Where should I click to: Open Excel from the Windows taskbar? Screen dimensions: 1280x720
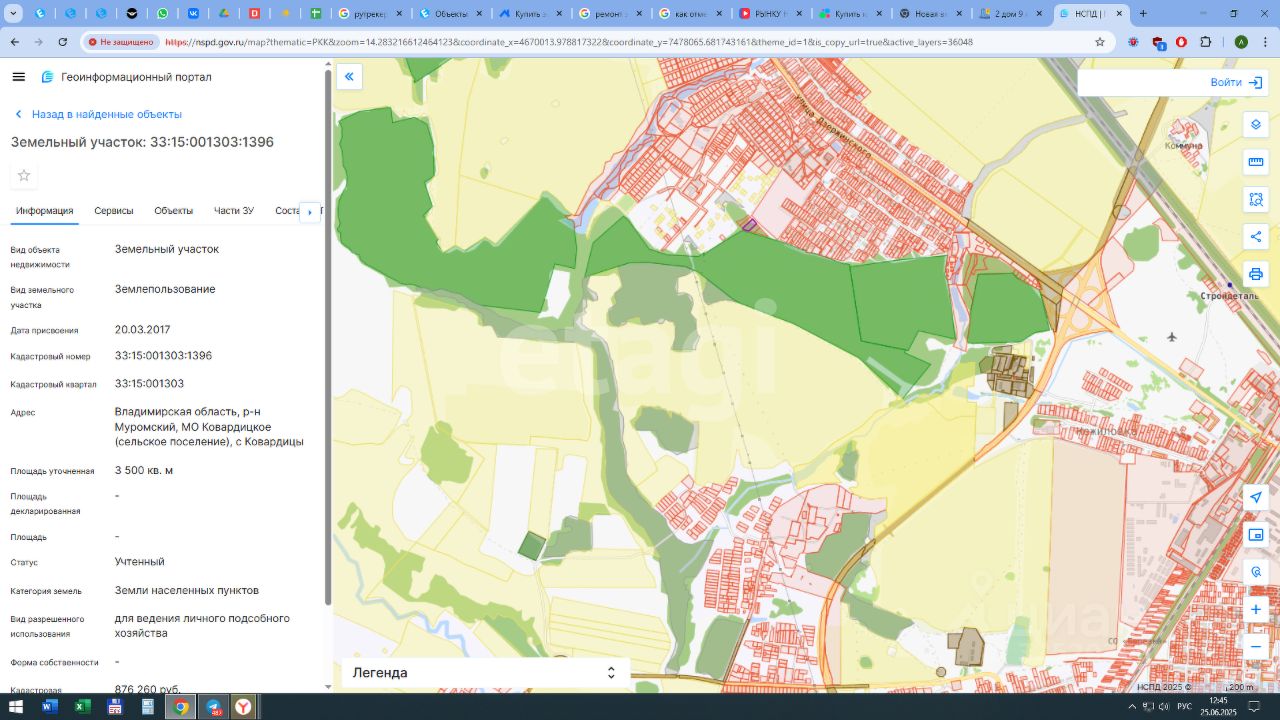pyautogui.click(x=83, y=707)
